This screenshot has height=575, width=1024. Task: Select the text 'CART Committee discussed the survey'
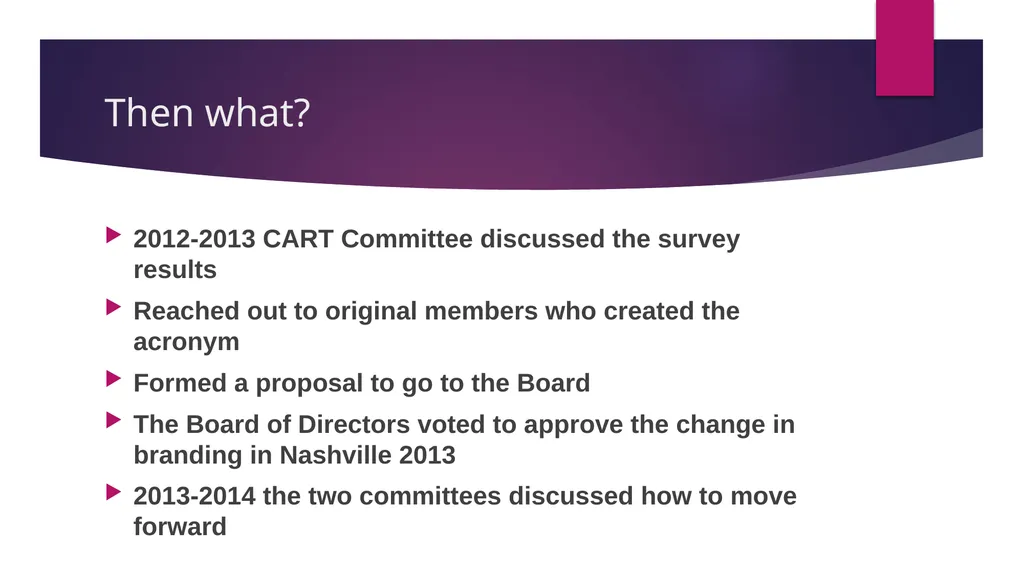pyautogui.click(x=501, y=239)
